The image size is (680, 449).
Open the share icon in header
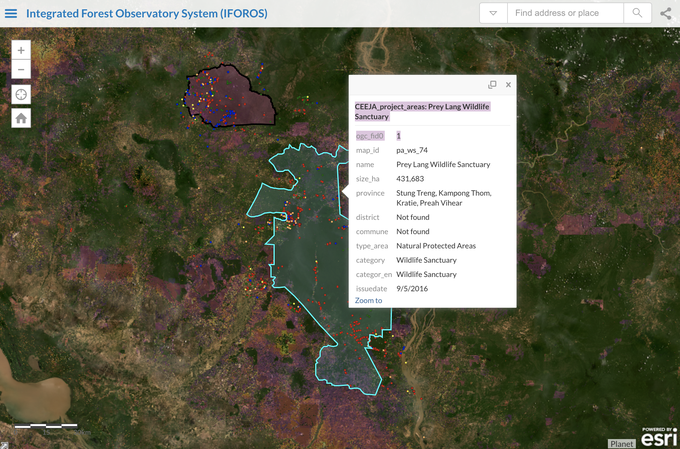click(x=666, y=13)
